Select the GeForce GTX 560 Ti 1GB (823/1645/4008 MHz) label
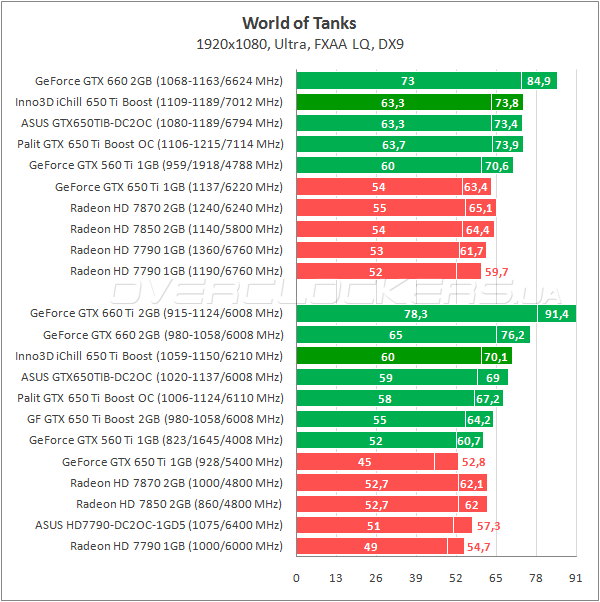The height and width of the screenshot is (602, 600). 156,440
